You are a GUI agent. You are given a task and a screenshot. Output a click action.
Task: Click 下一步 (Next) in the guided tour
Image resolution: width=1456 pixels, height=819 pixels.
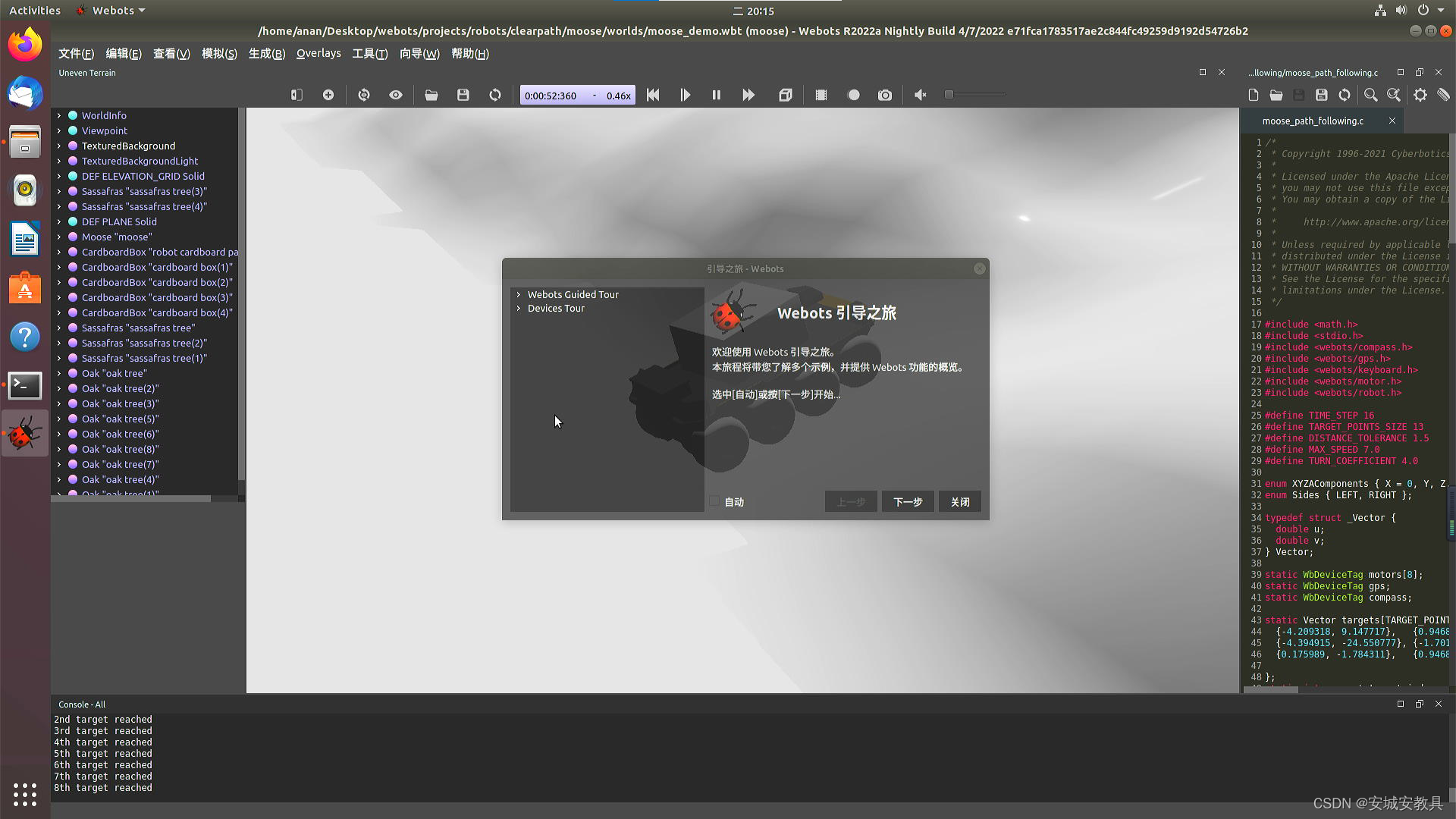coord(908,501)
